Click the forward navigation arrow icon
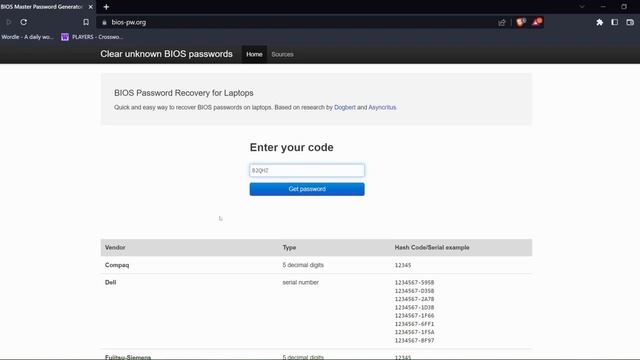This screenshot has height=360, width=640. tap(9, 22)
